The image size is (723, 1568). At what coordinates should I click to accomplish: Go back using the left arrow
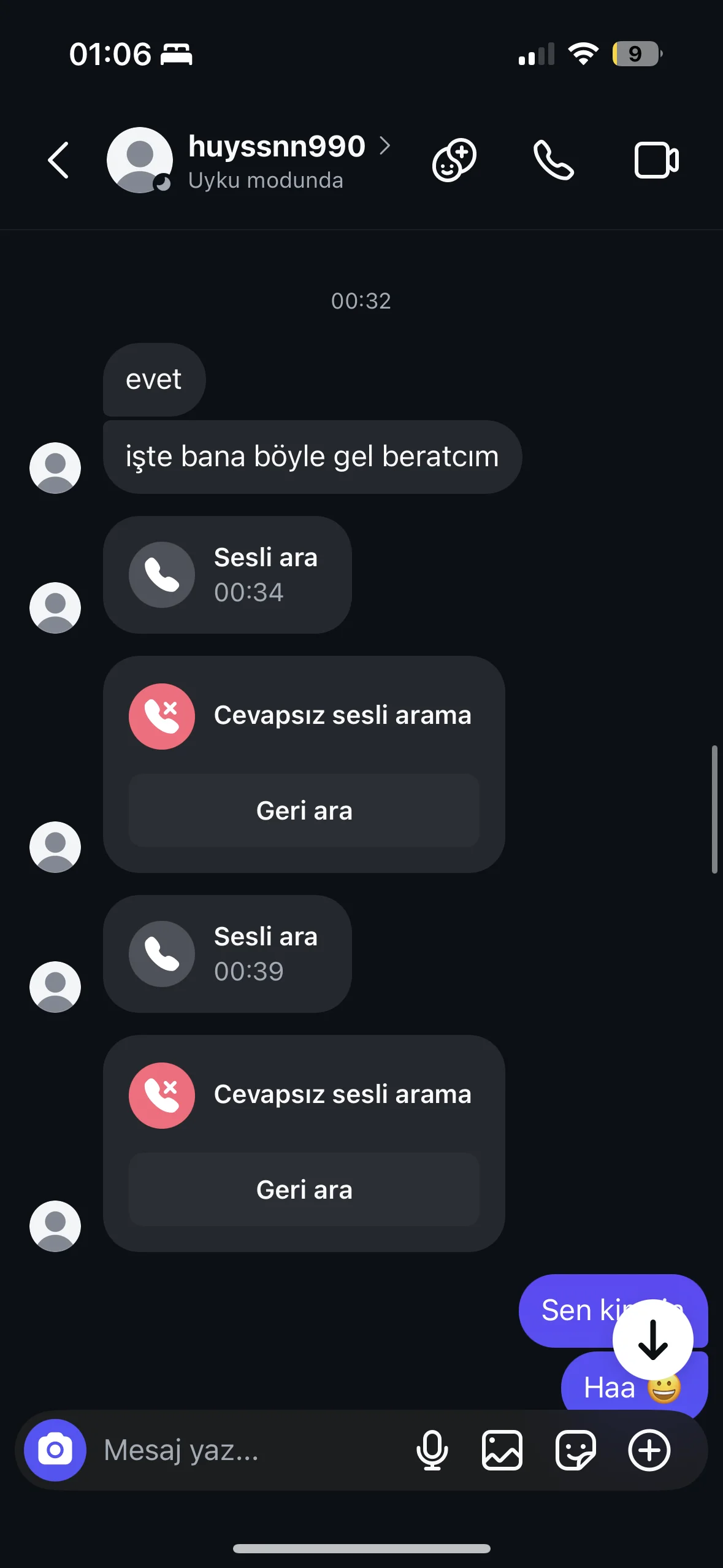point(58,160)
